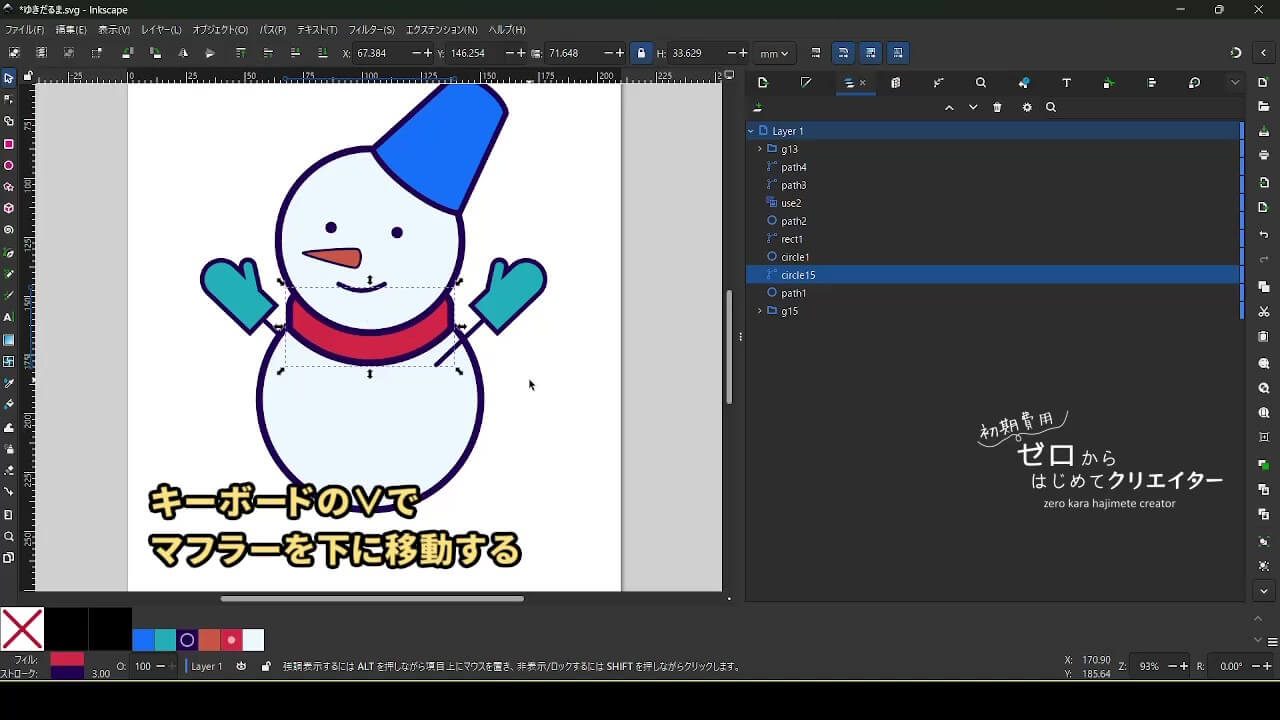1280x720 pixels.
Task: Select the circle1 object in the layers list
Action: tap(795, 257)
